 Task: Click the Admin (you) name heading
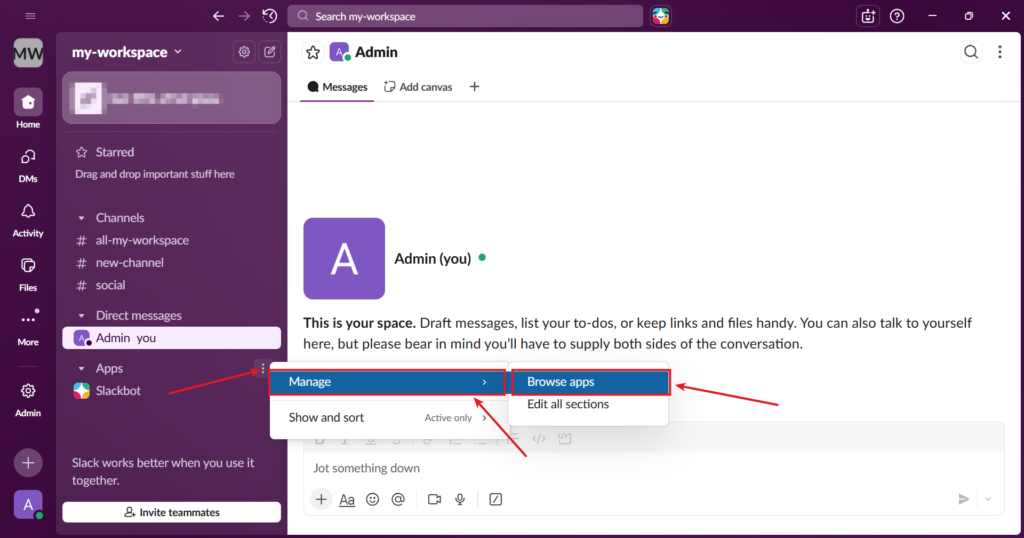(432, 259)
